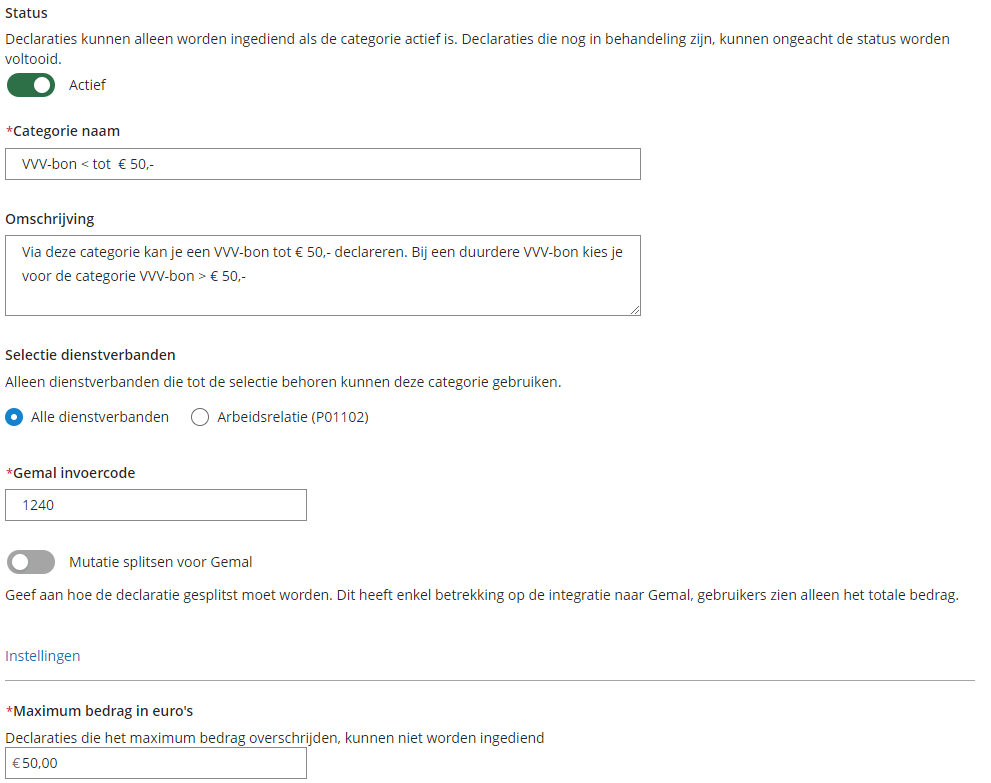The image size is (991, 783).
Task: Click the 'Arbeidsrelatie (P01102)' option text
Action: pos(293,417)
